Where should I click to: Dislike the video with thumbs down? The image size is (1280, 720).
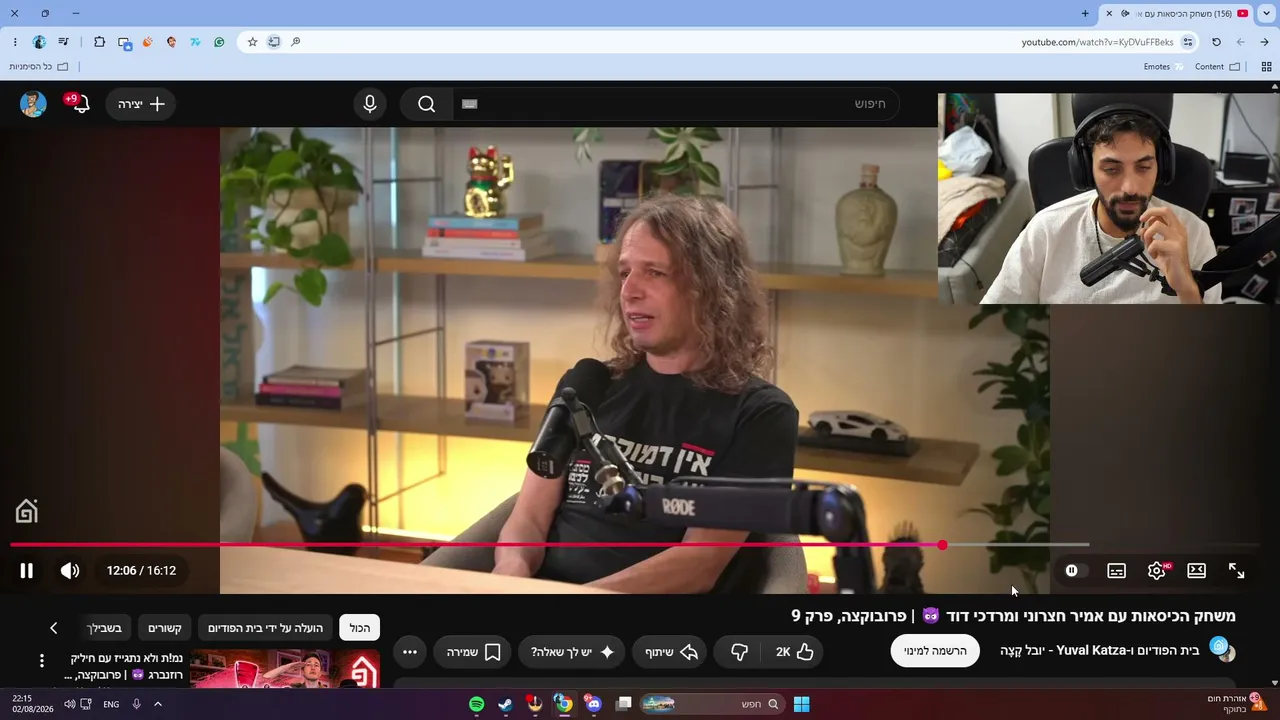740,652
